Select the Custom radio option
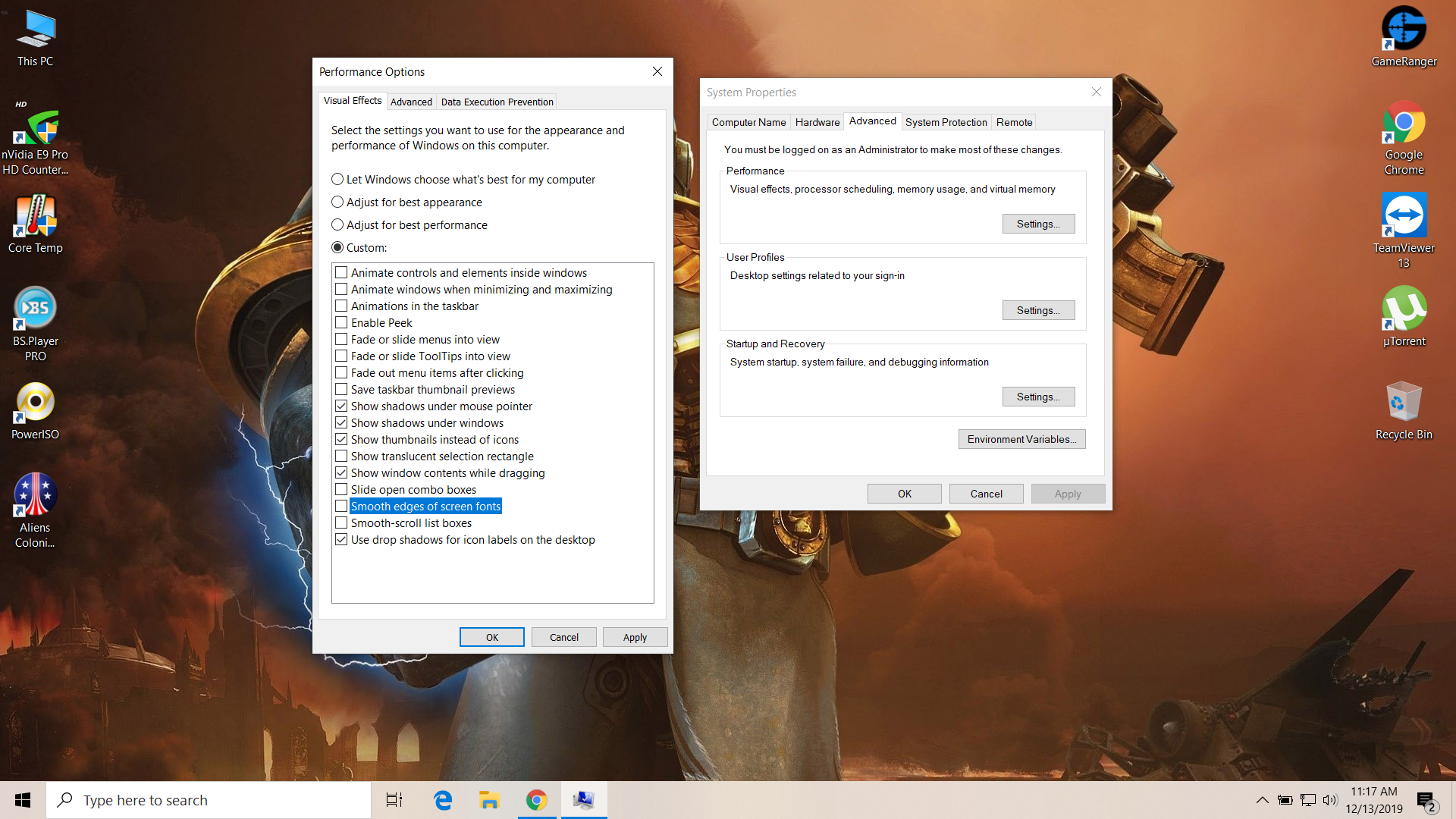 pos(359,248)
